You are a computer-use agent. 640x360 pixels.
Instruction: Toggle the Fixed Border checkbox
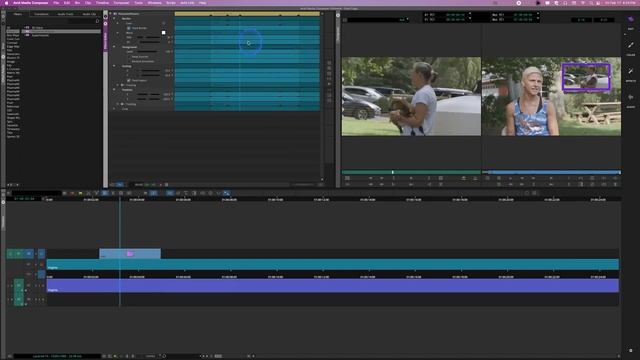pos(129,28)
